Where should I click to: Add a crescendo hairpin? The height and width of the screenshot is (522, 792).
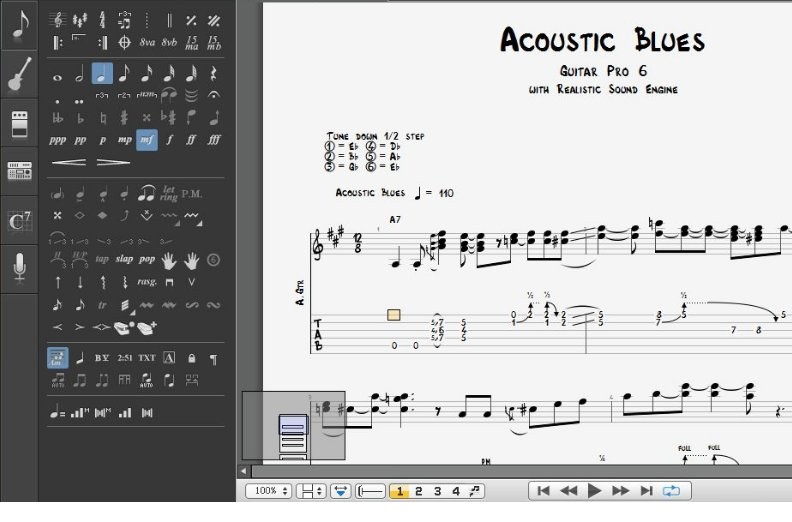pos(69,163)
